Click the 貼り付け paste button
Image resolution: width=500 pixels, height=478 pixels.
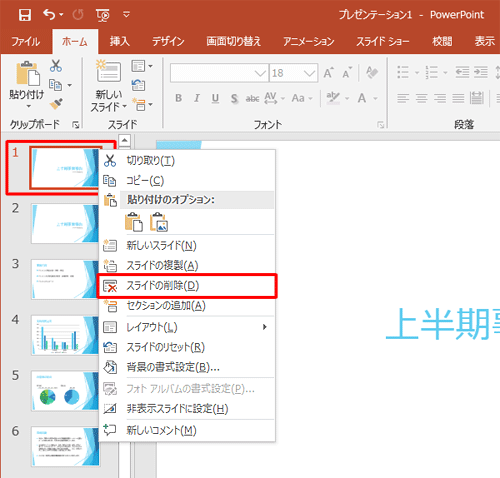pyautogui.click(x=27, y=84)
